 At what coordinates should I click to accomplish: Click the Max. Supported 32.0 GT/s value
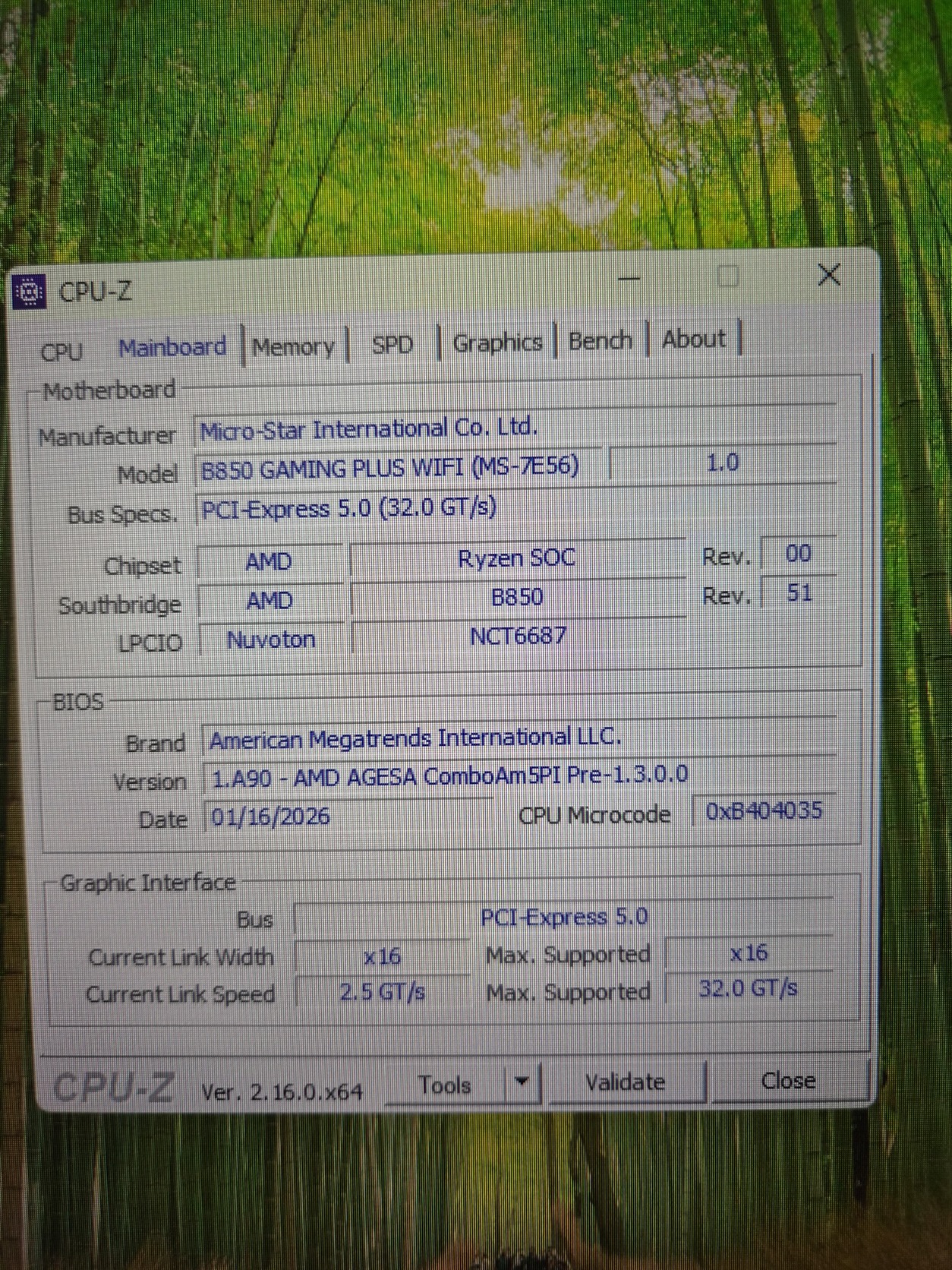tap(749, 988)
